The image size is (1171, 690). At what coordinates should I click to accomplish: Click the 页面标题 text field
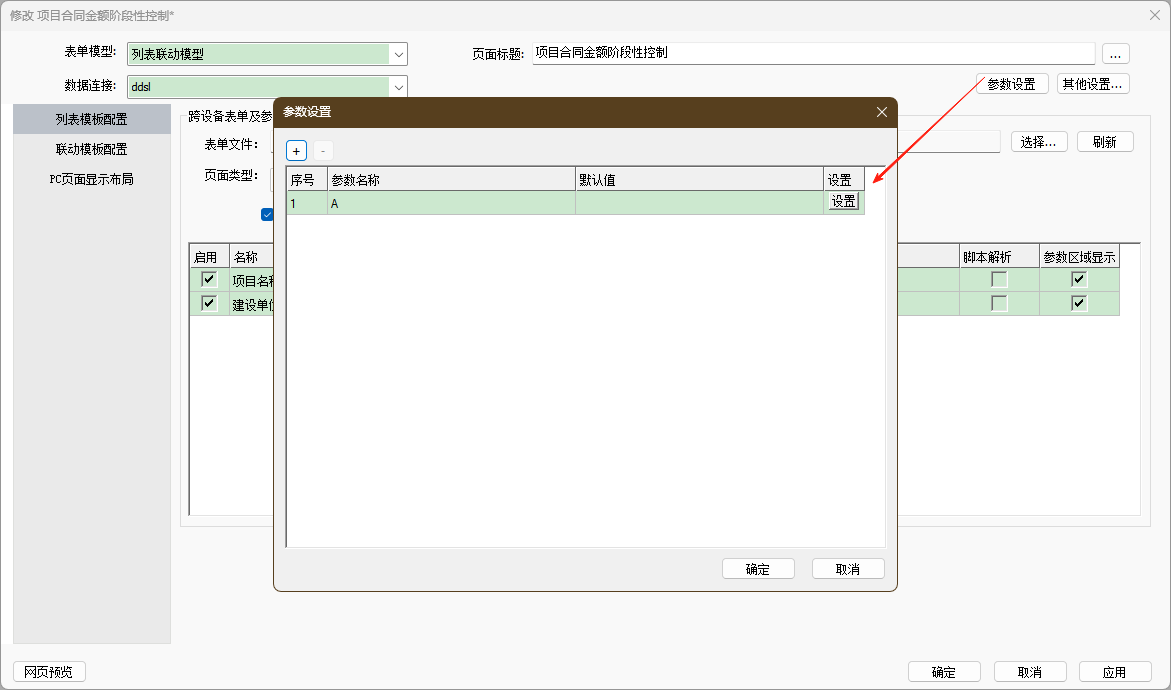tap(812, 54)
